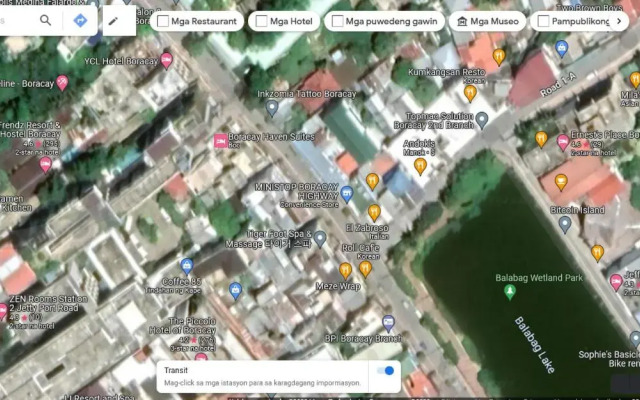The image size is (640, 400).
Task: Select the El Zabroso restaurant pin
Action: (x=374, y=213)
